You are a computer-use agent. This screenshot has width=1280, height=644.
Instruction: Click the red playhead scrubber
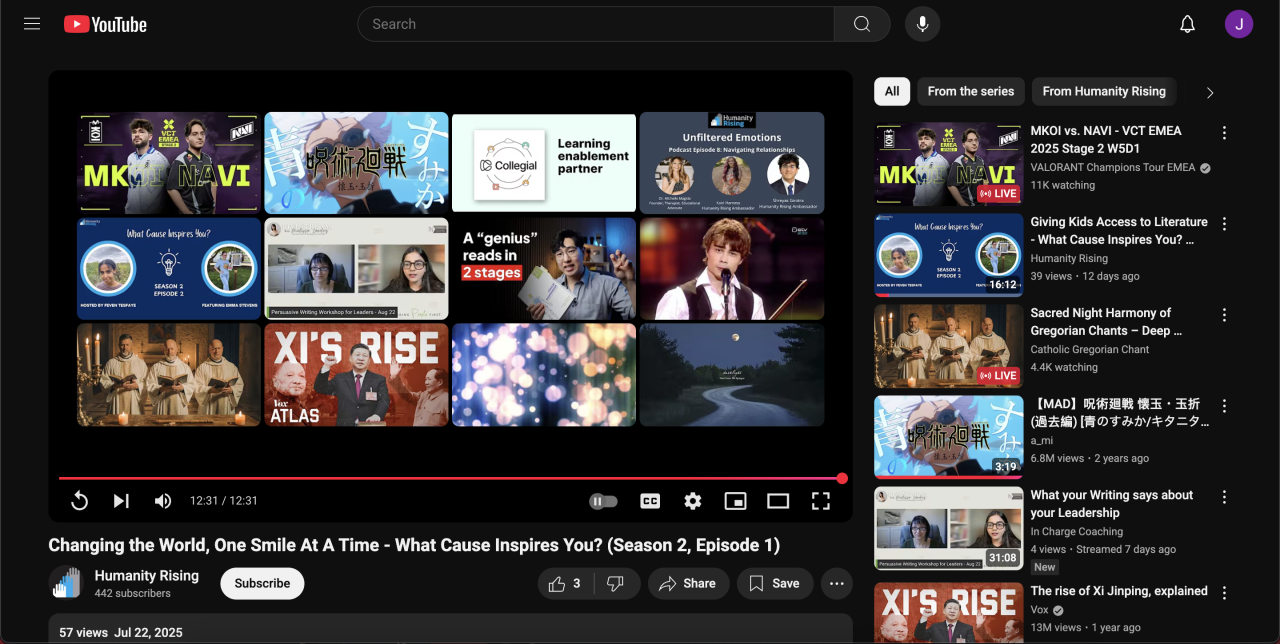[x=842, y=478]
